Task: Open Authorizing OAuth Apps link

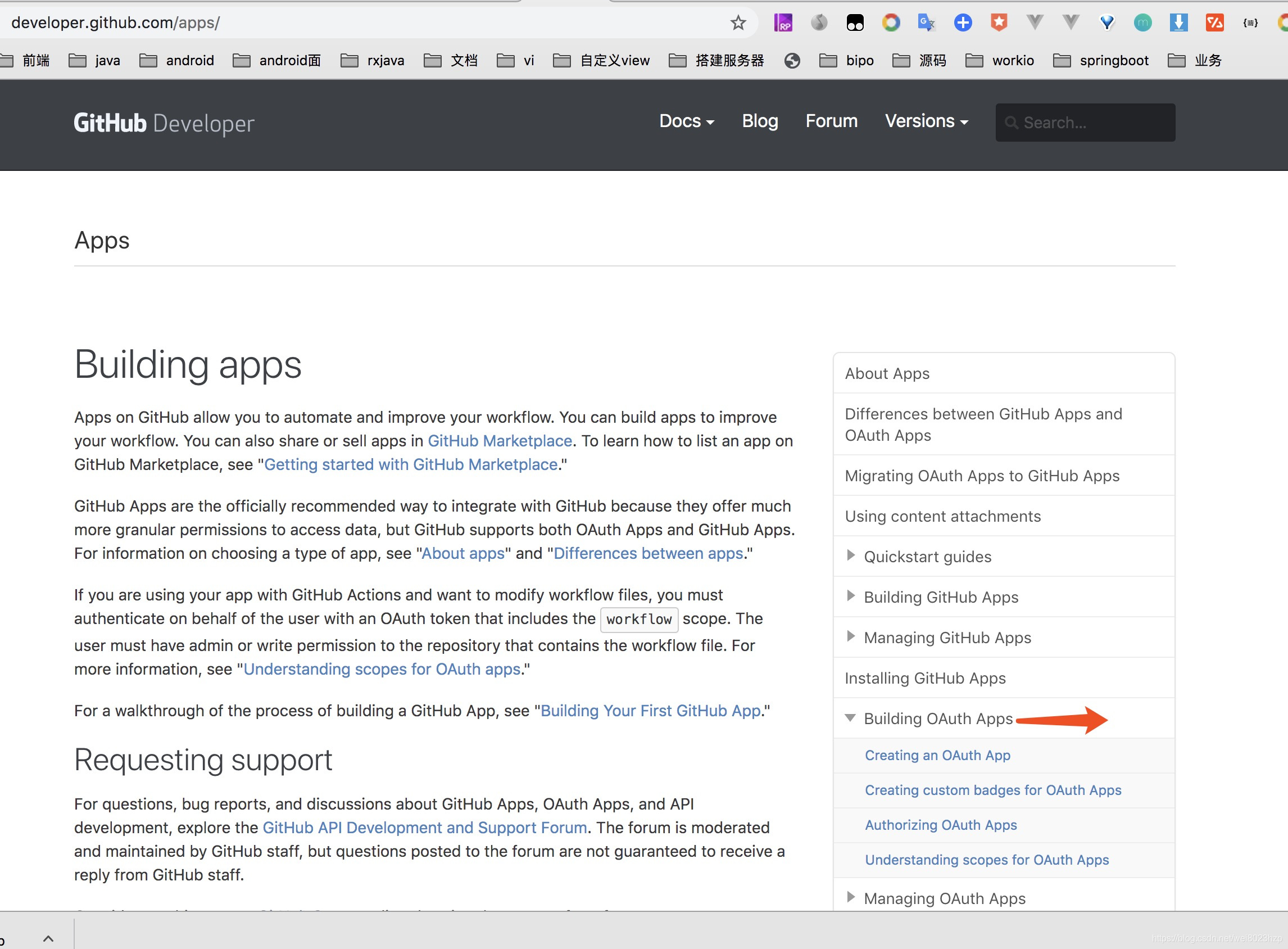Action: tap(941, 825)
